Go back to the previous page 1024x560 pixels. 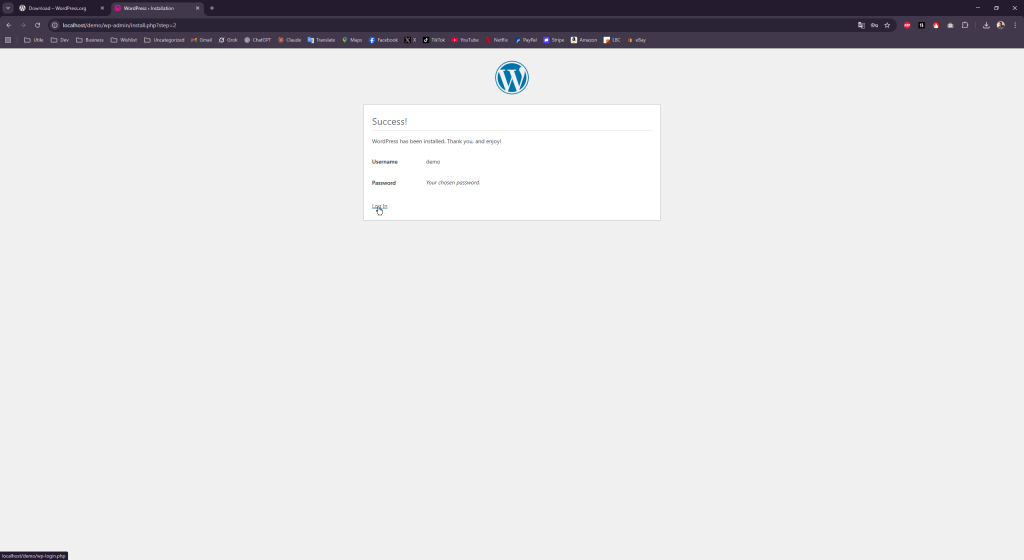pos(9,25)
